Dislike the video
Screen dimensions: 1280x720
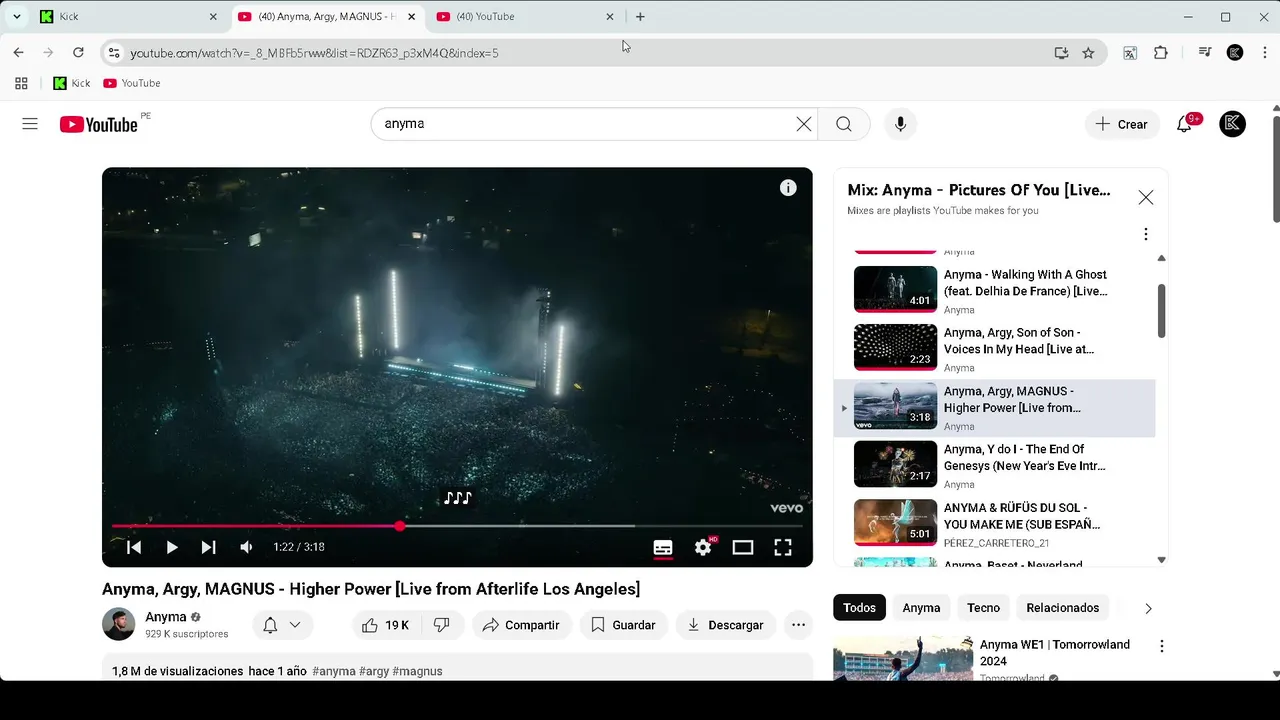(441, 625)
